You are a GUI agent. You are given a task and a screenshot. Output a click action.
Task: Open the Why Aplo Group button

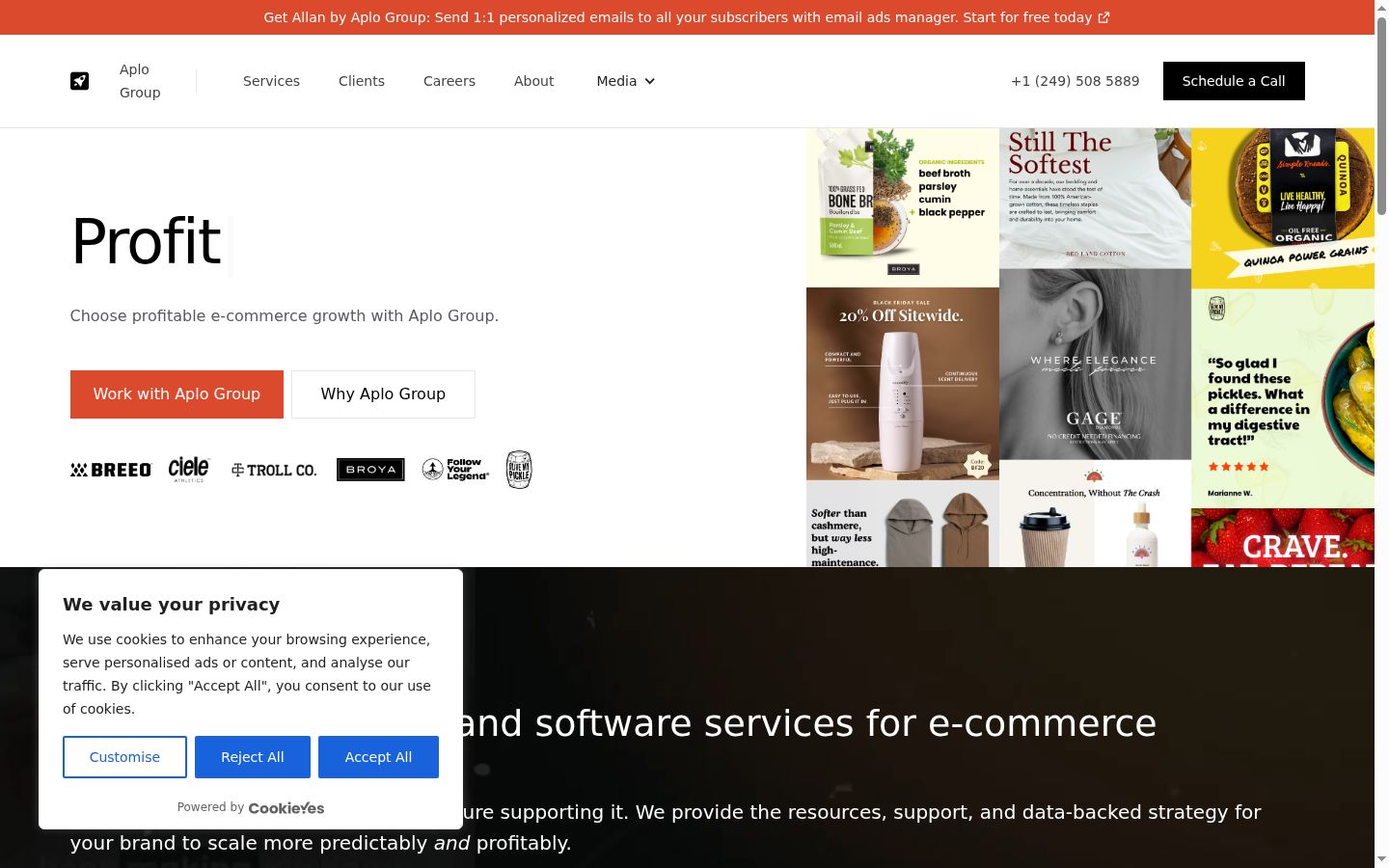[x=383, y=394]
